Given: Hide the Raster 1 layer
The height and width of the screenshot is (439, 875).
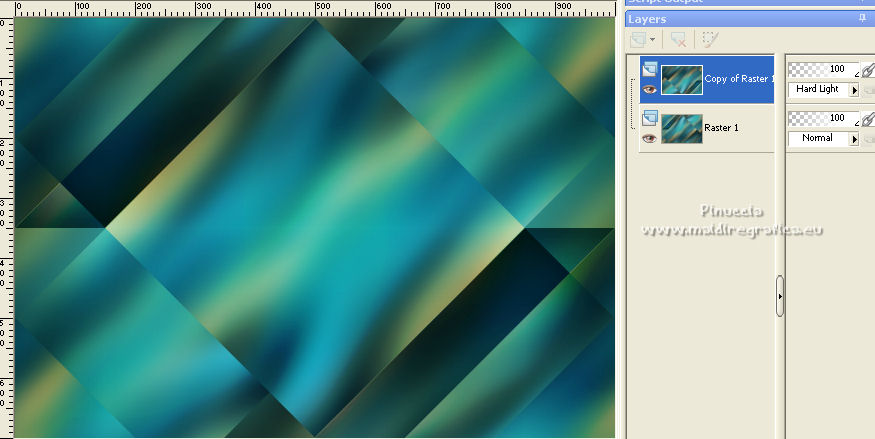Looking at the screenshot, I should tap(649, 138).
